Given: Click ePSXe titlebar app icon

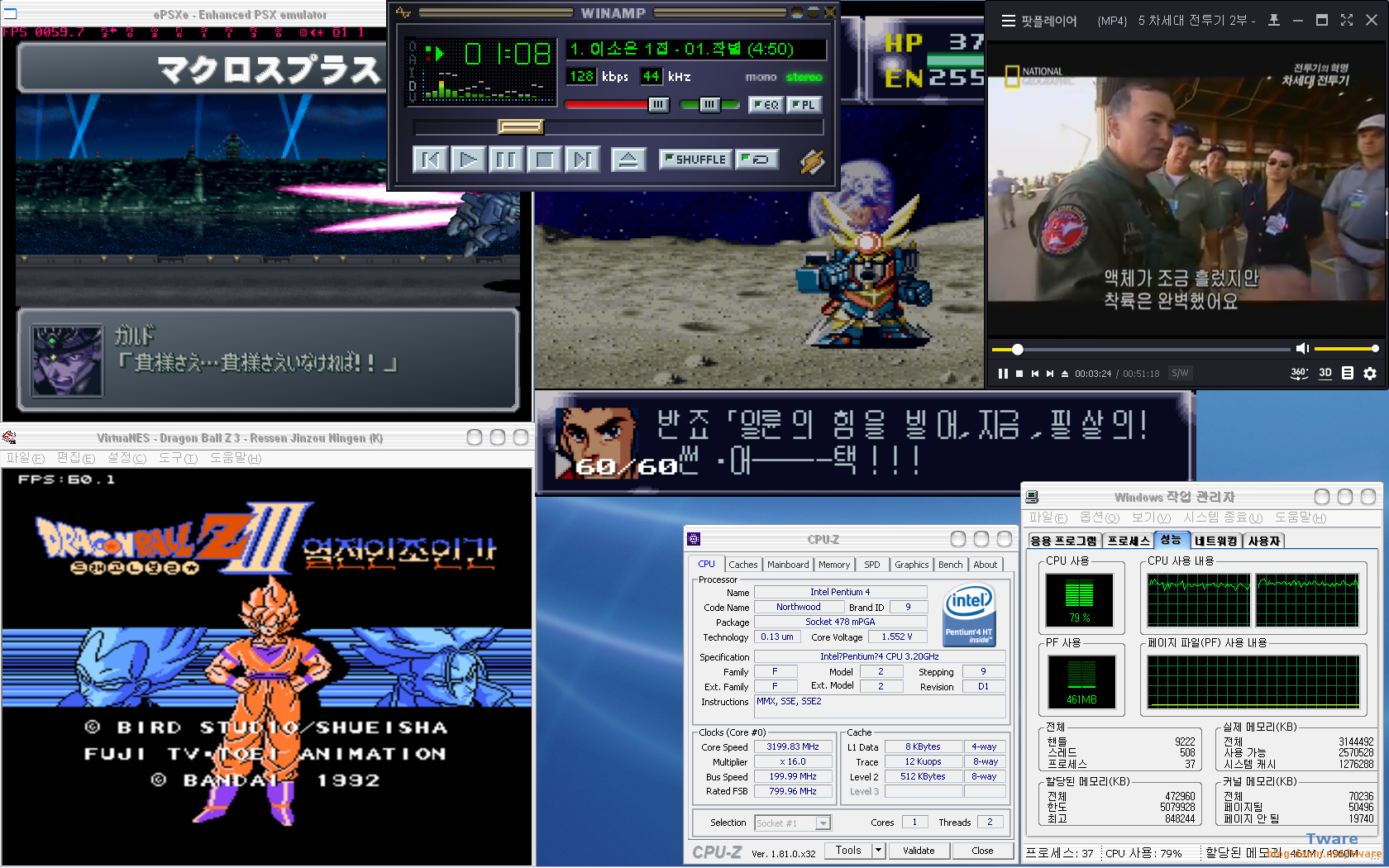Looking at the screenshot, I should coord(10,13).
